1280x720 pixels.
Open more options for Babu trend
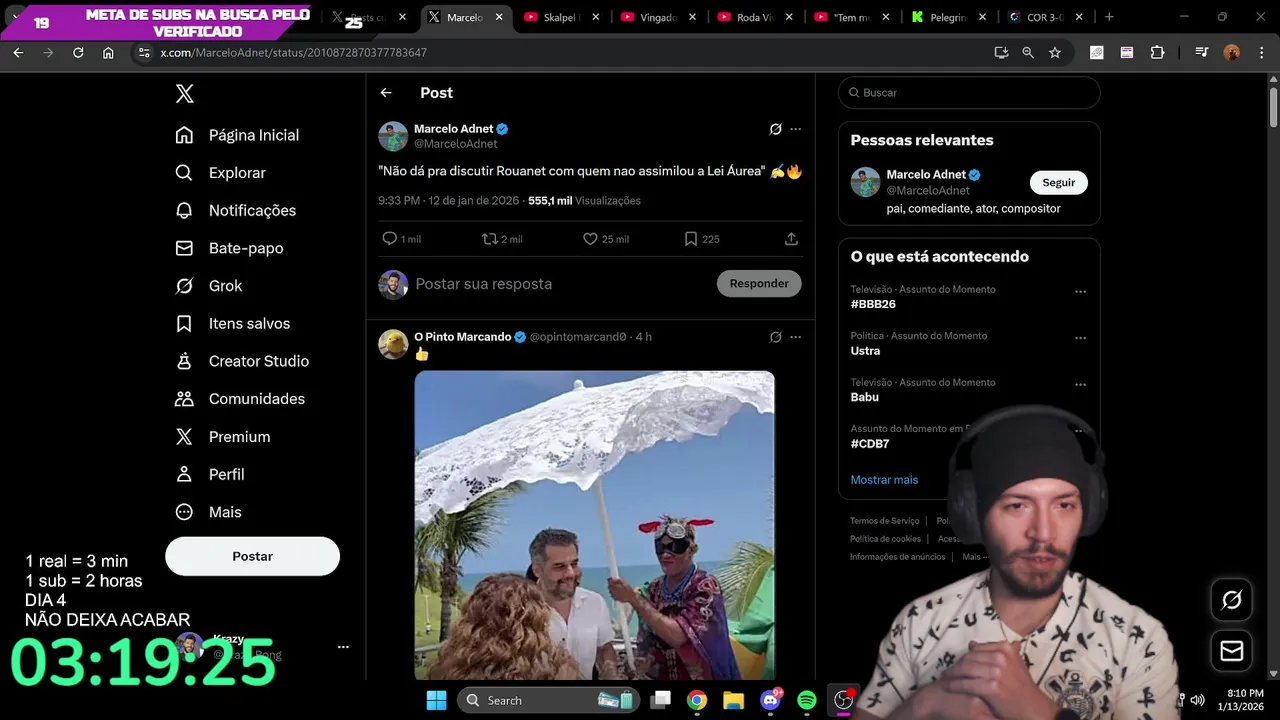(1080, 385)
